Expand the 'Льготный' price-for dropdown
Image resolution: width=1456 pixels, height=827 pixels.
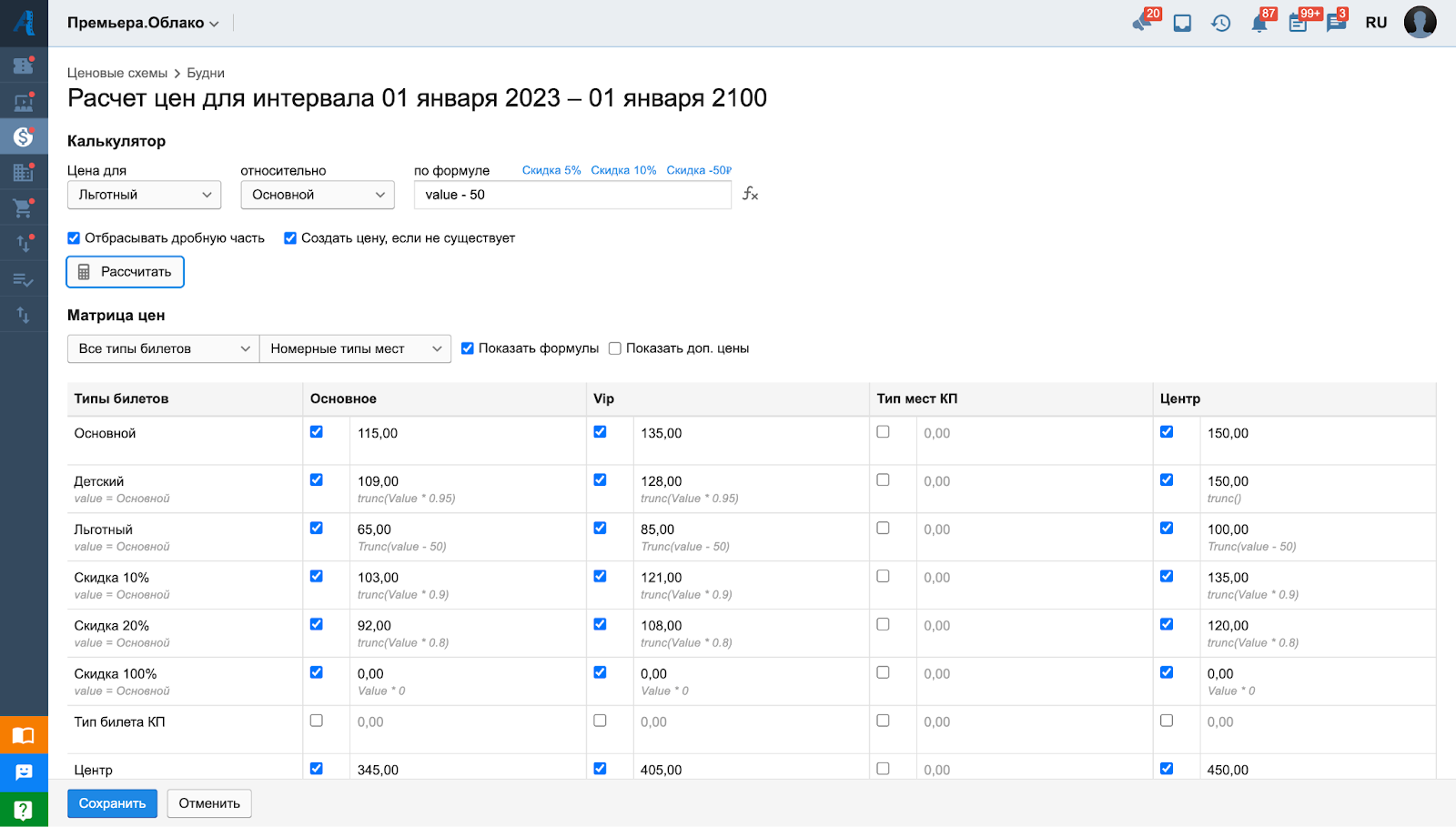(144, 195)
